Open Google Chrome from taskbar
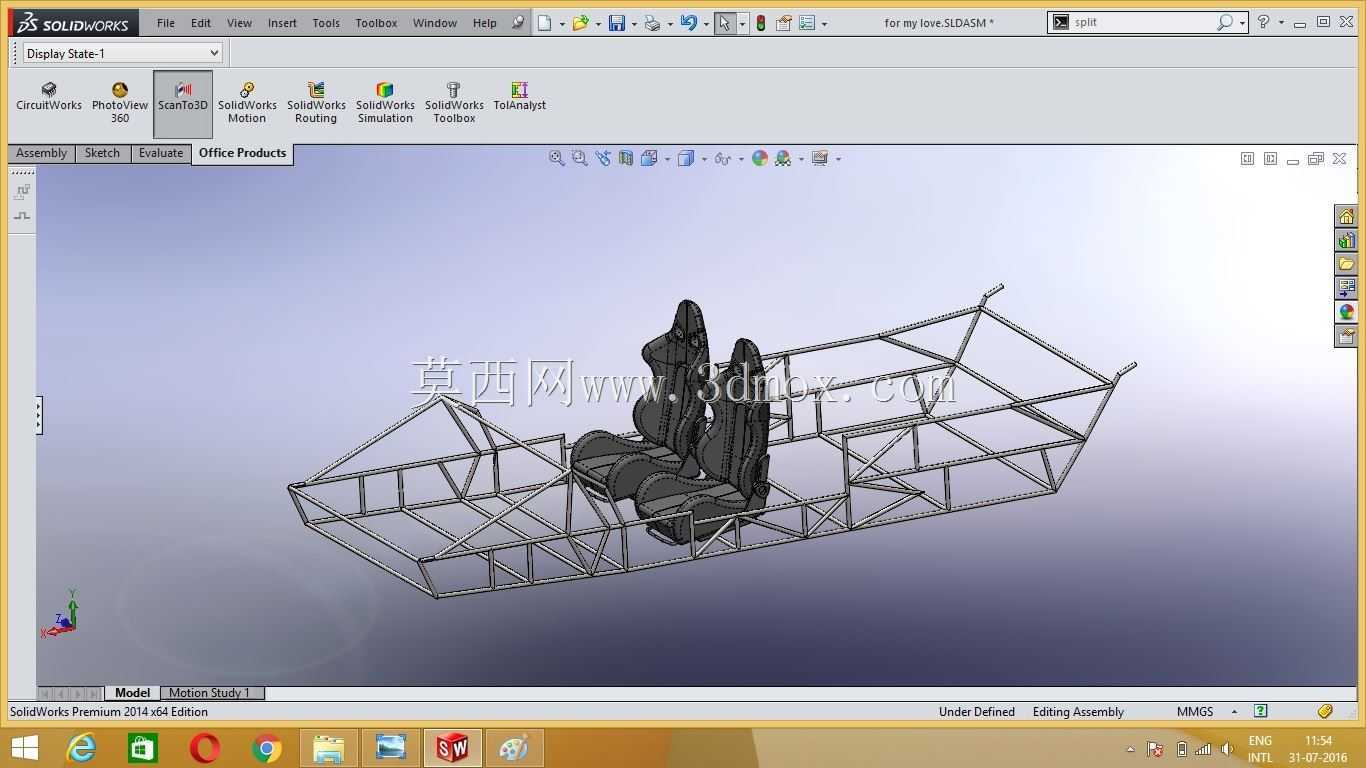The height and width of the screenshot is (768, 1366). coord(266,748)
